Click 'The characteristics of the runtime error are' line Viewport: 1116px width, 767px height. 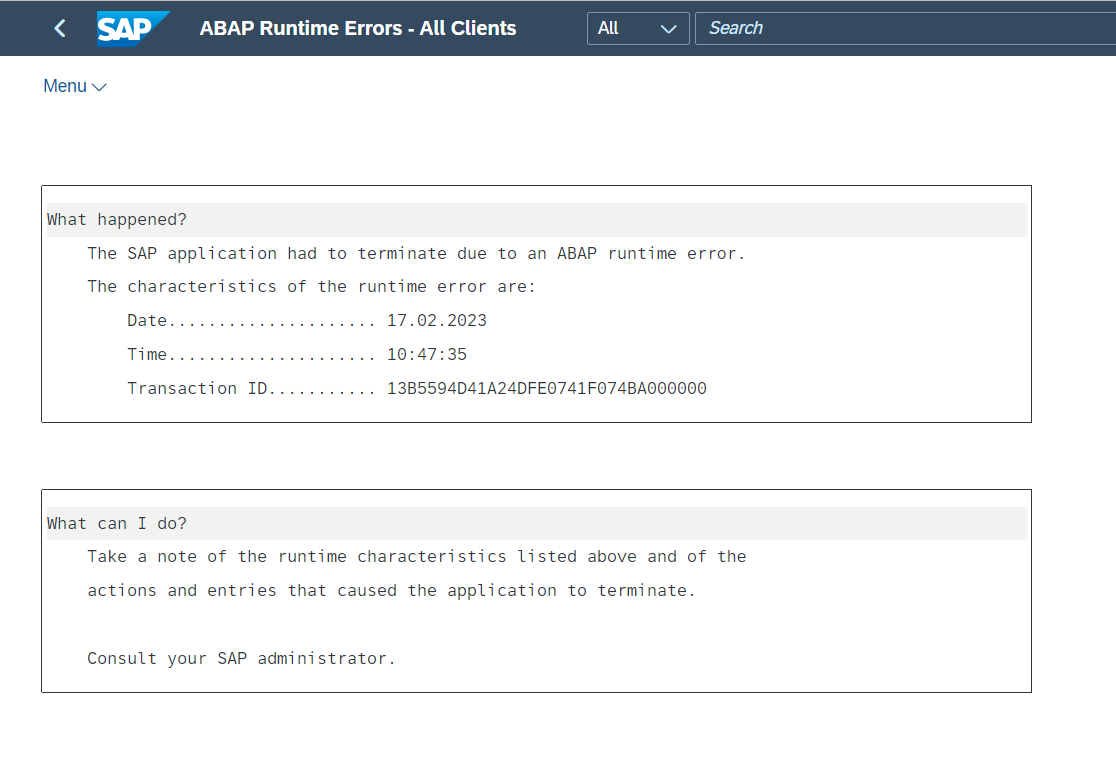312,287
